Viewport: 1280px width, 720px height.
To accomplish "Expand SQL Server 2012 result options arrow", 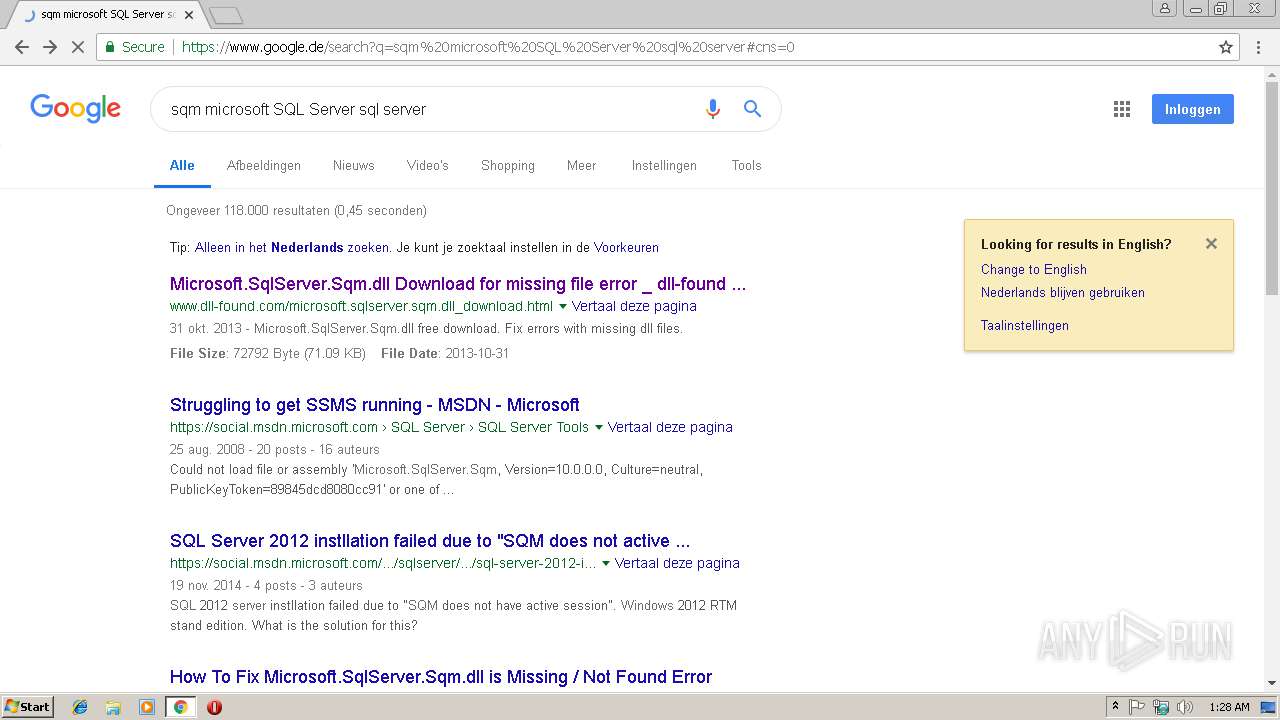I will 605,564.
